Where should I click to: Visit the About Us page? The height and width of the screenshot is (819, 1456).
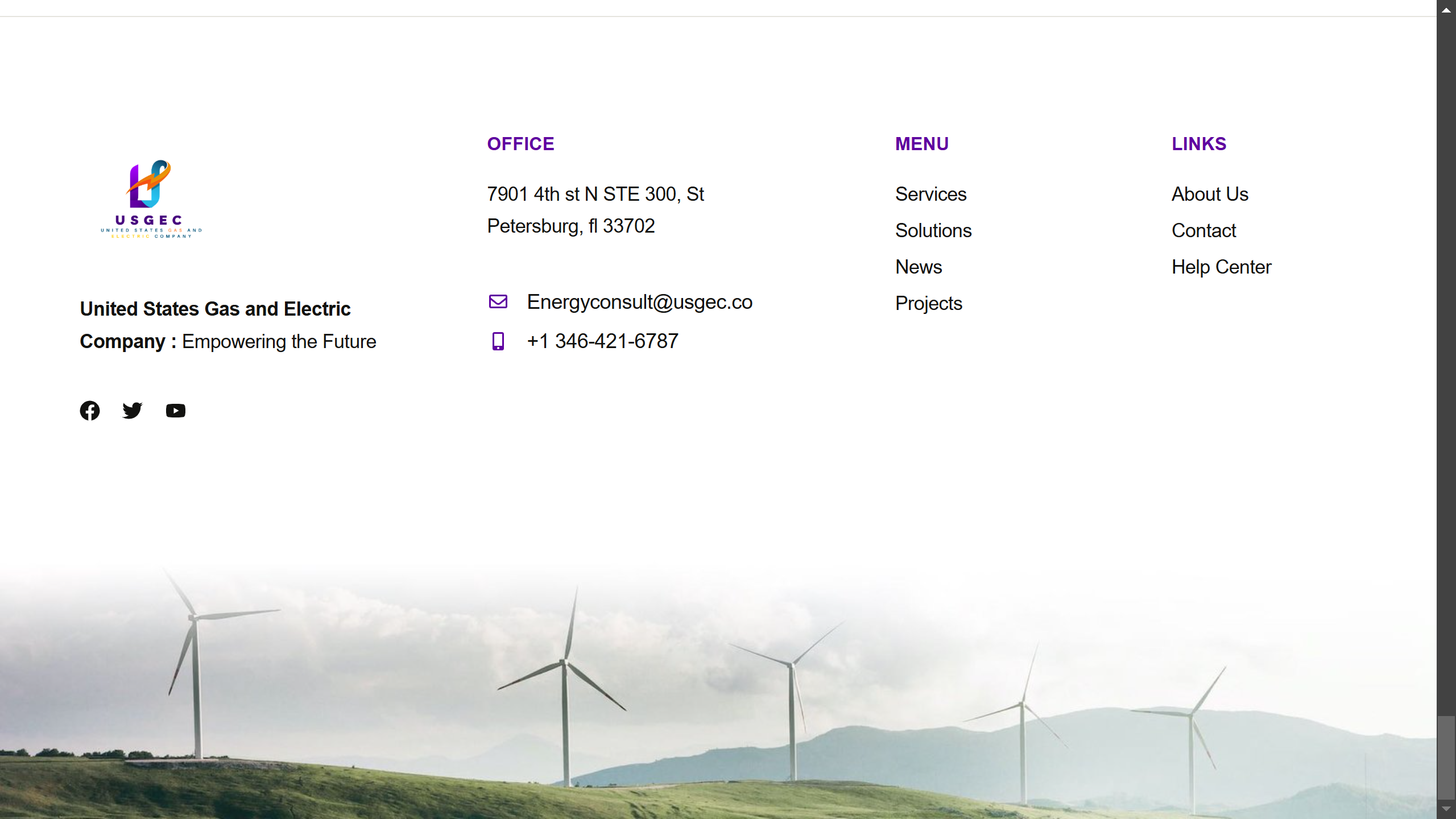(x=1210, y=195)
